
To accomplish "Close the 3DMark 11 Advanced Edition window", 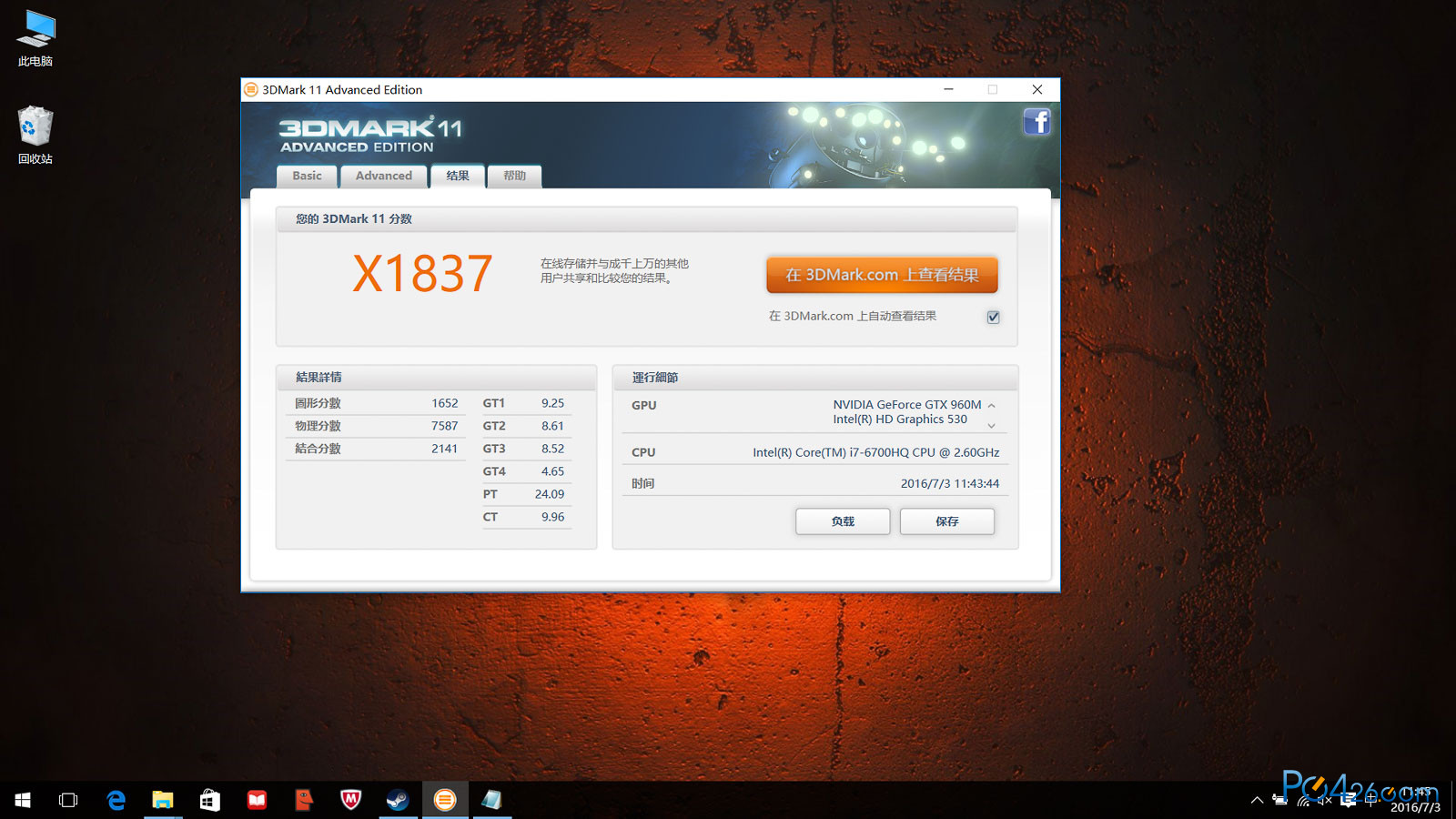I will [1037, 89].
